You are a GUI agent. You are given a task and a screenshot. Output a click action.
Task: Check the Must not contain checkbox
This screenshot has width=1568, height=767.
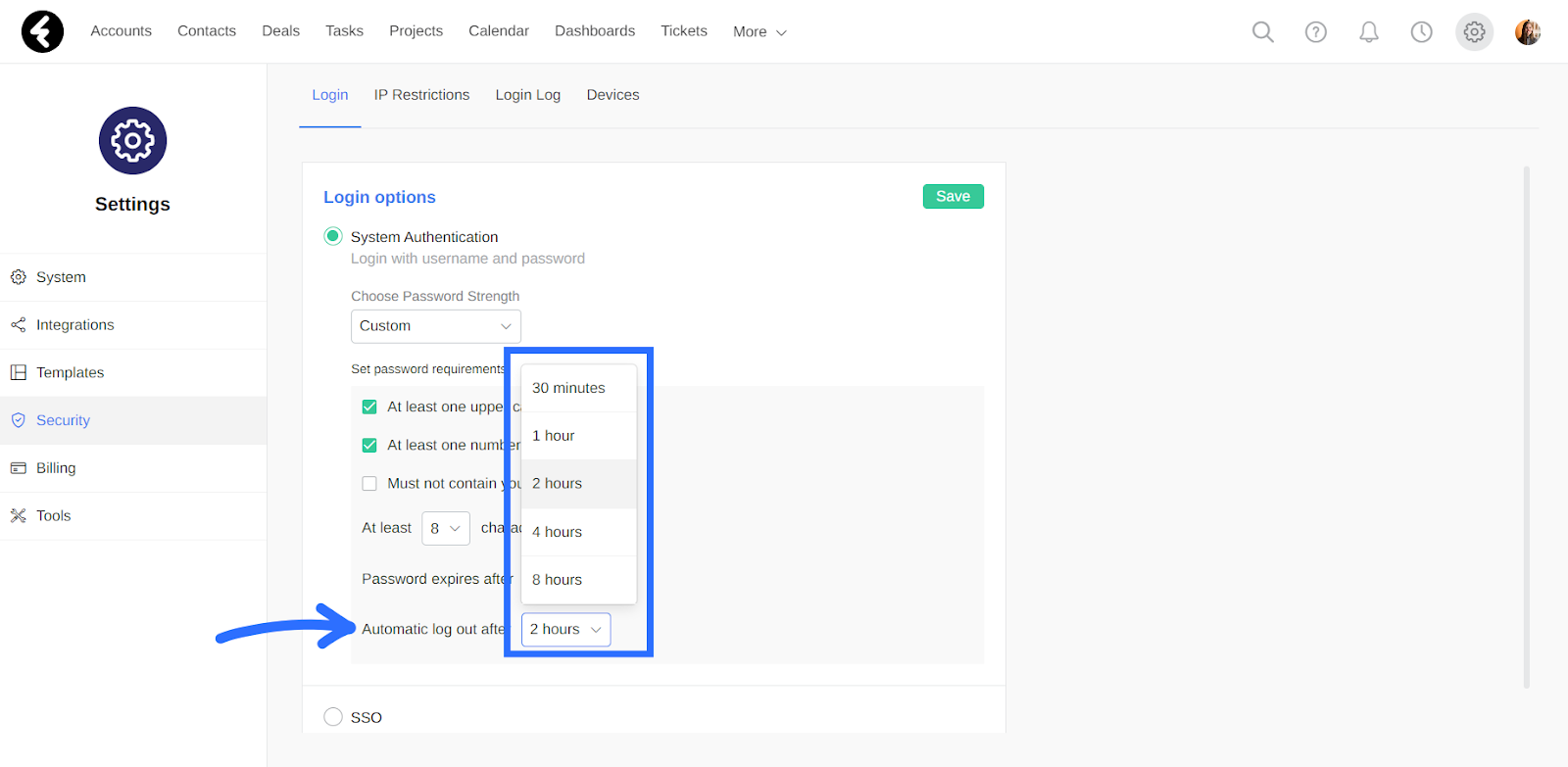pyautogui.click(x=369, y=483)
